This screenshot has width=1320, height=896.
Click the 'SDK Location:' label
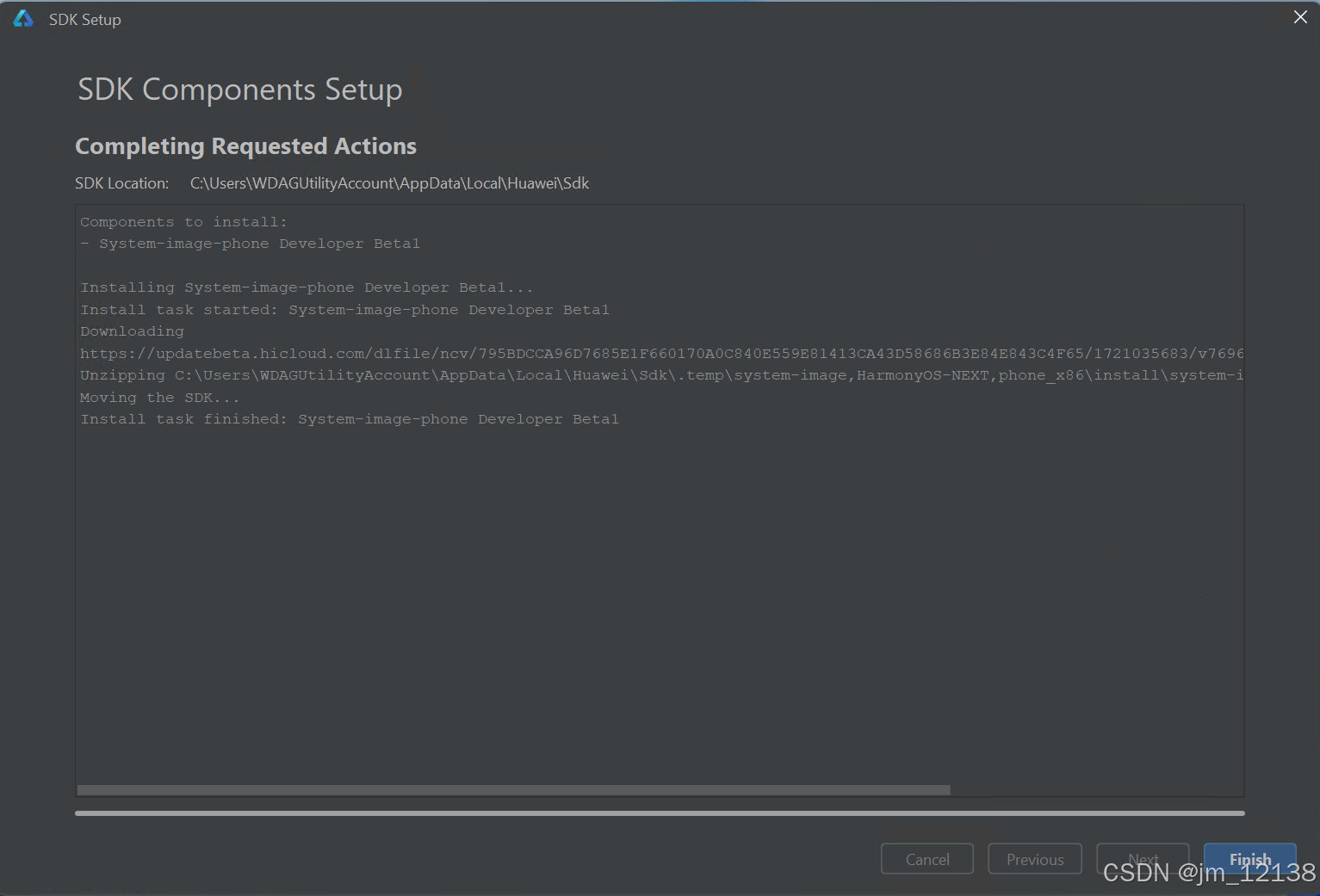pos(121,183)
